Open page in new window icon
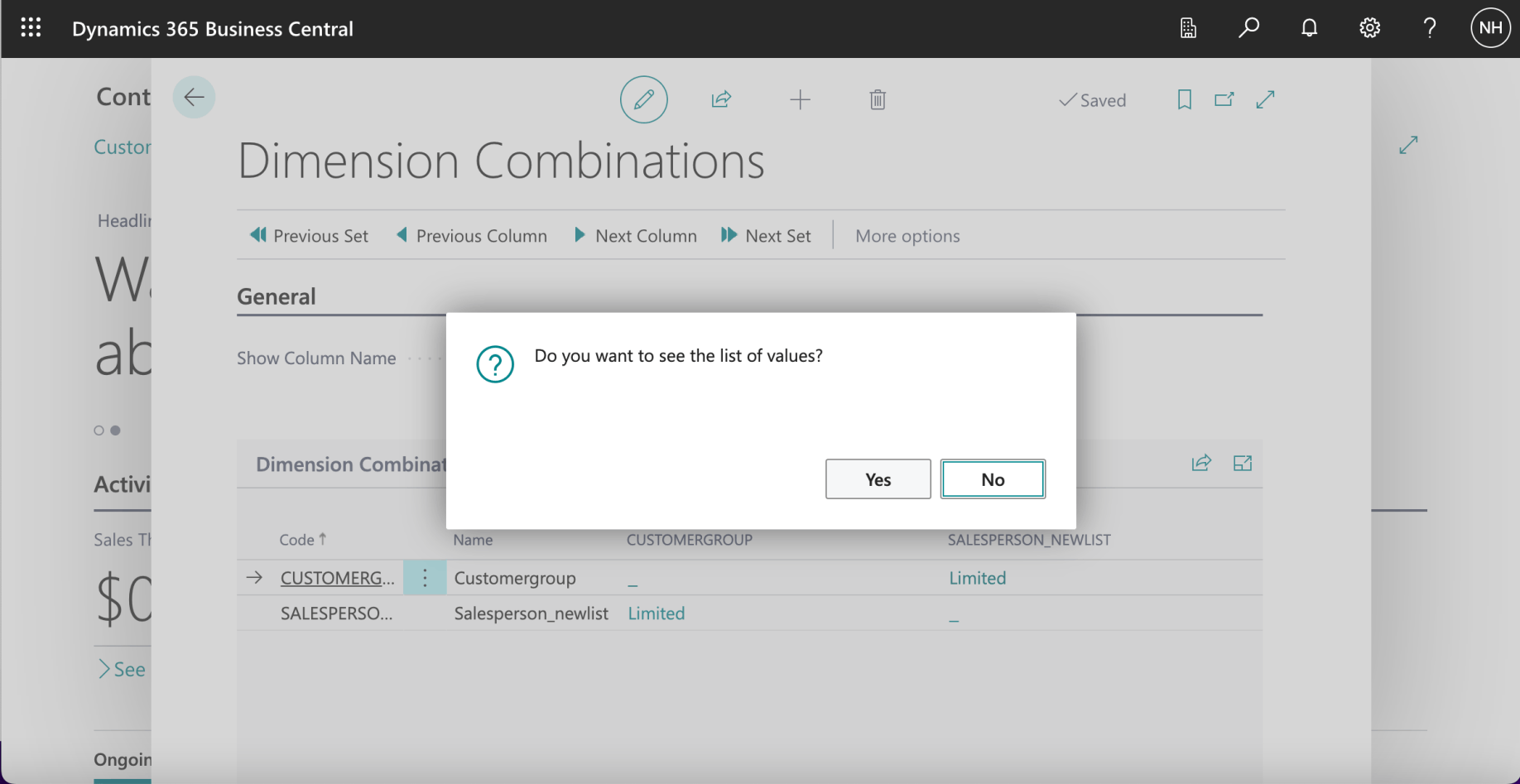 tap(1224, 100)
